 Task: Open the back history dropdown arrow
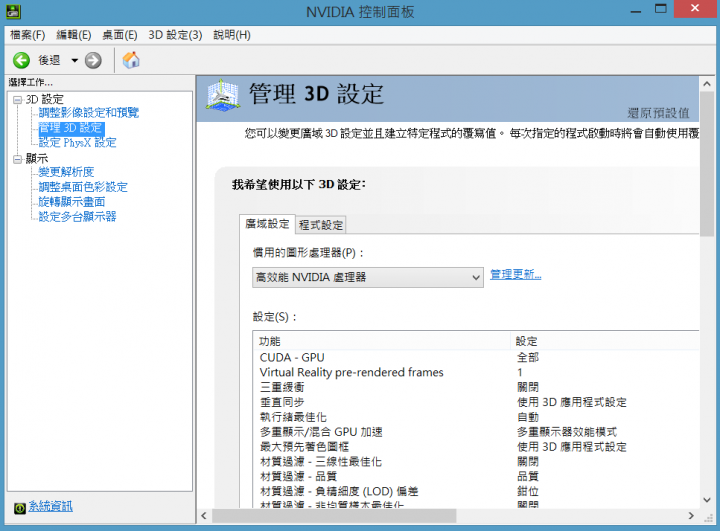74,60
